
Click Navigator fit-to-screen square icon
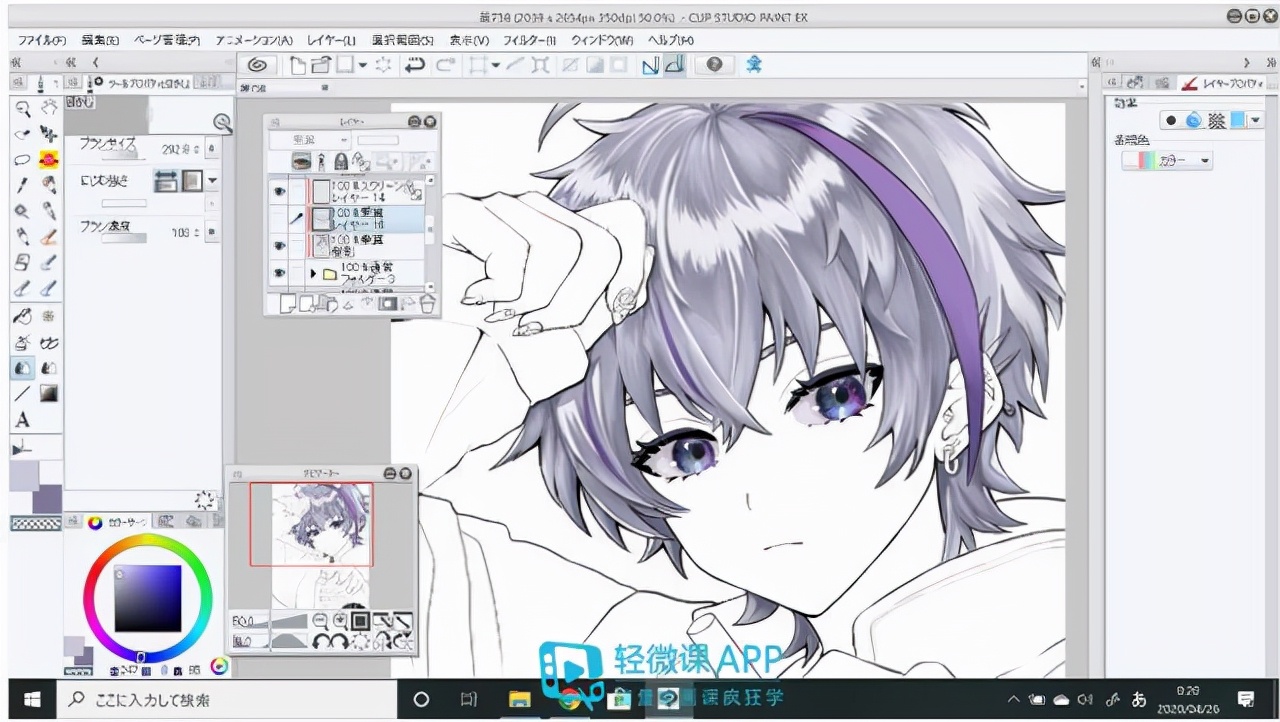pyautogui.click(x=360, y=622)
